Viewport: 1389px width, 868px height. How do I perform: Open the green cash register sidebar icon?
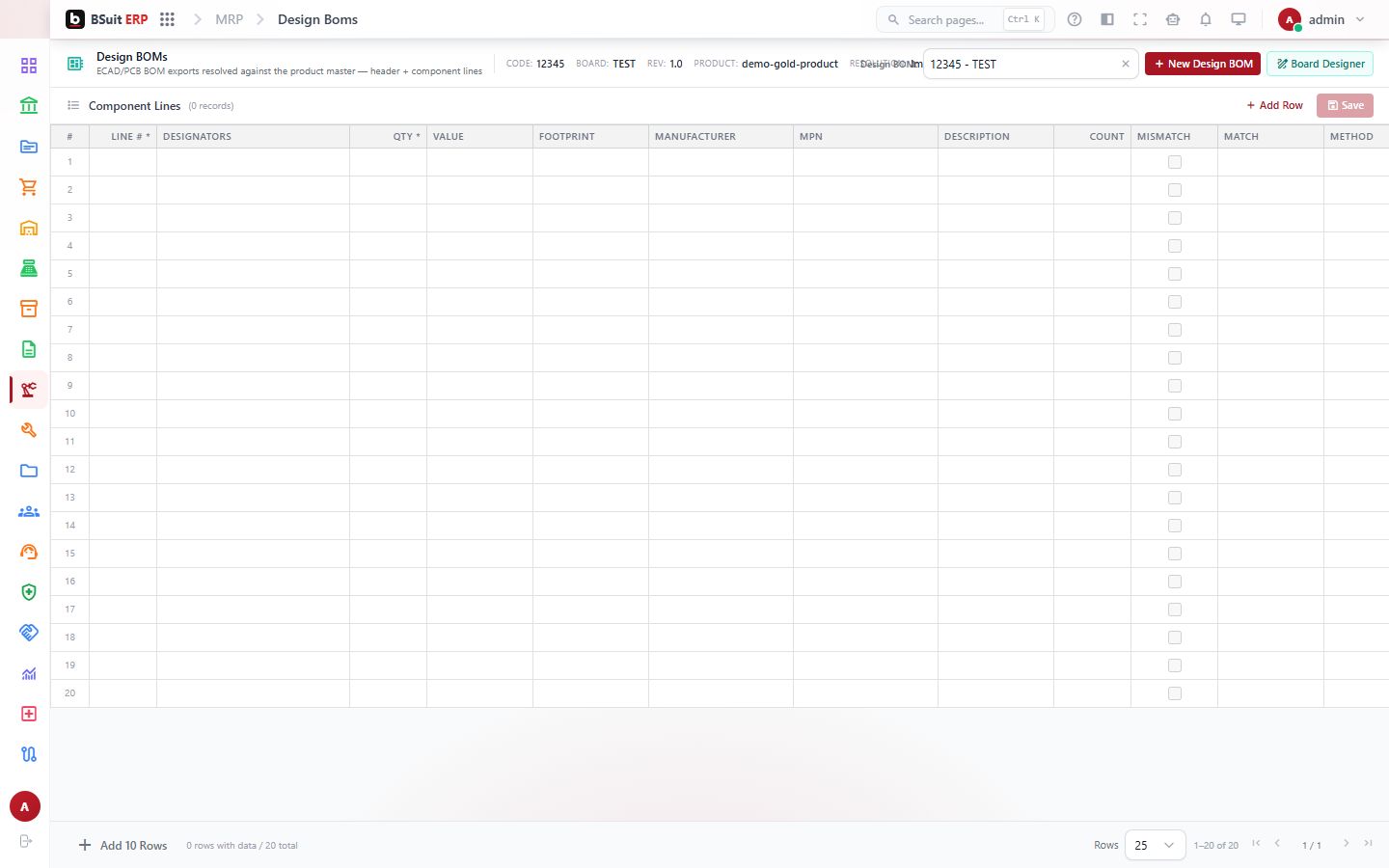28,268
